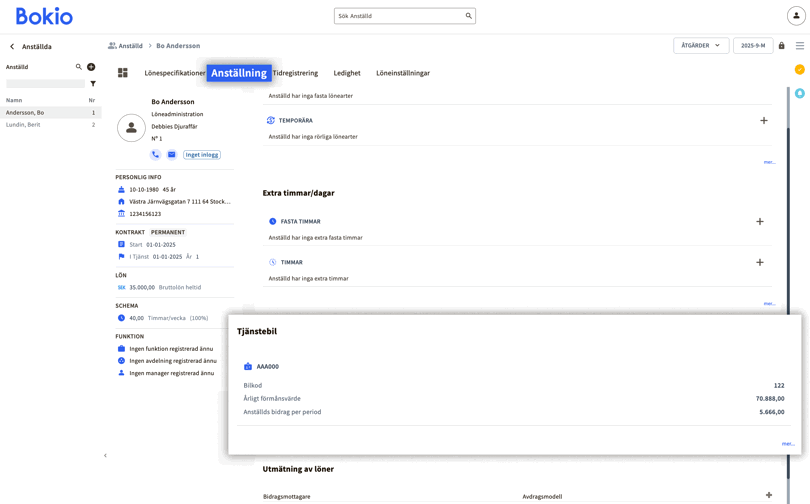Click the filter funnel icon

(93, 84)
